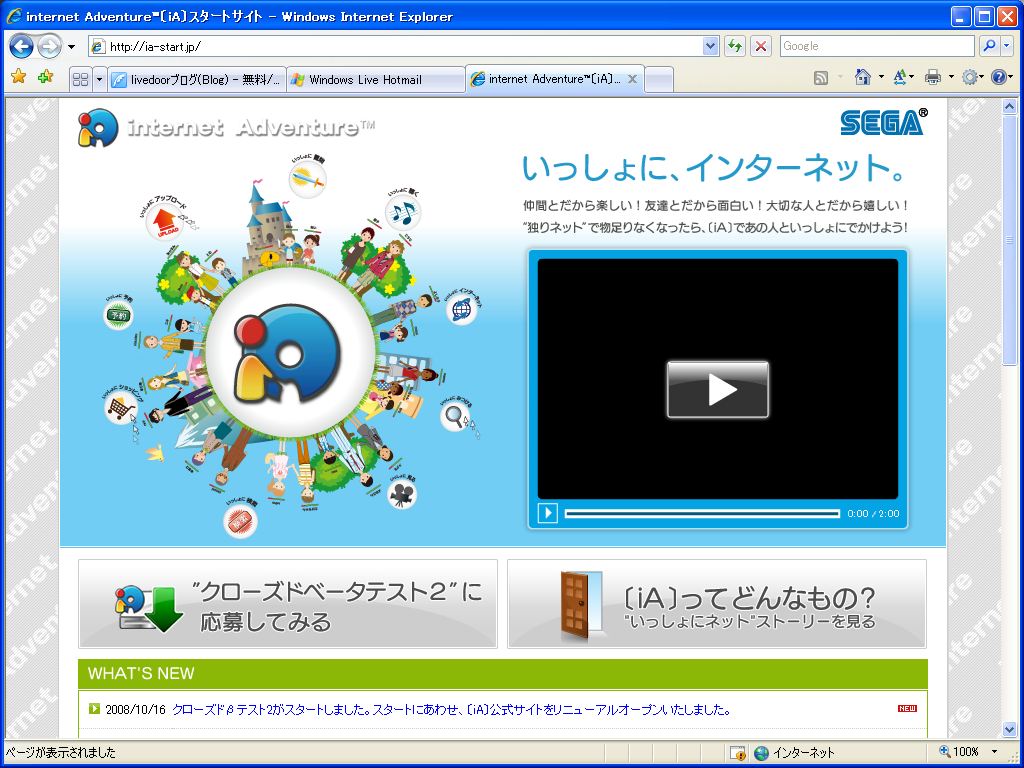Click the address bar showing http://ia-start.jp/
The image size is (1024, 768).
tap(396, 46)
